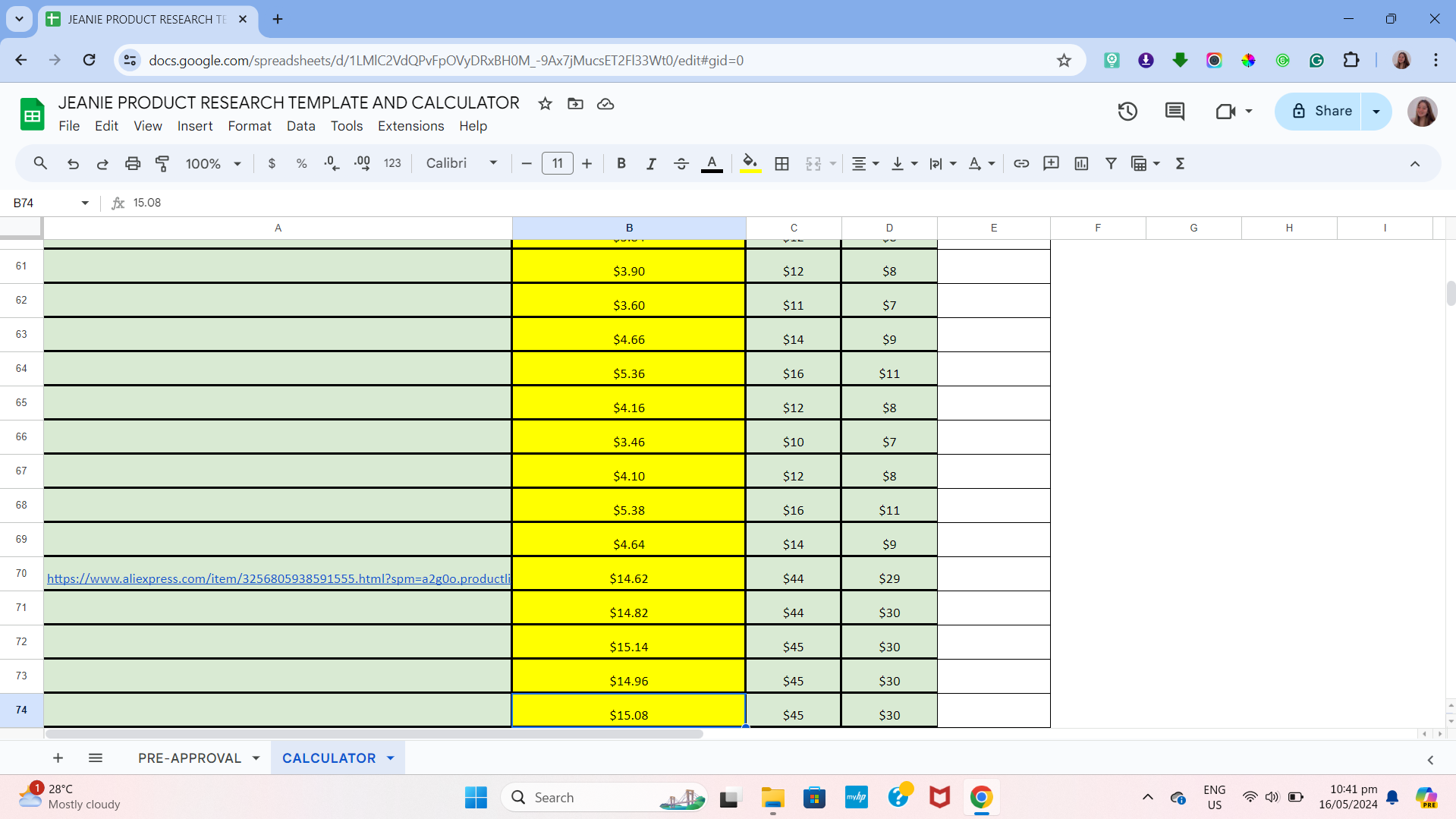Star this spreadsheet document
The image size is (1456, 819).
[545, 104]
